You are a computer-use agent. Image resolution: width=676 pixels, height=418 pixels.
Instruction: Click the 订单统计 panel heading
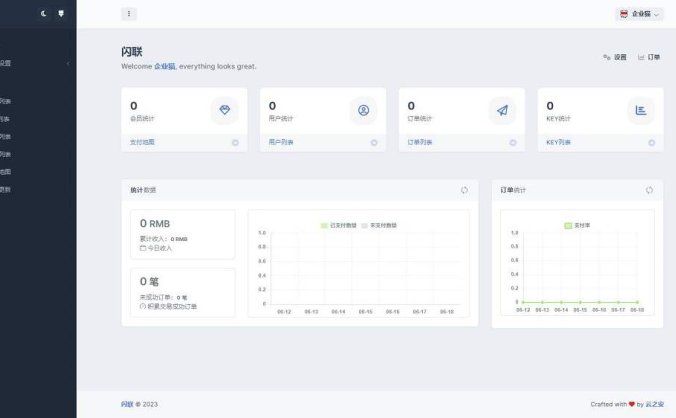[513, 190]
